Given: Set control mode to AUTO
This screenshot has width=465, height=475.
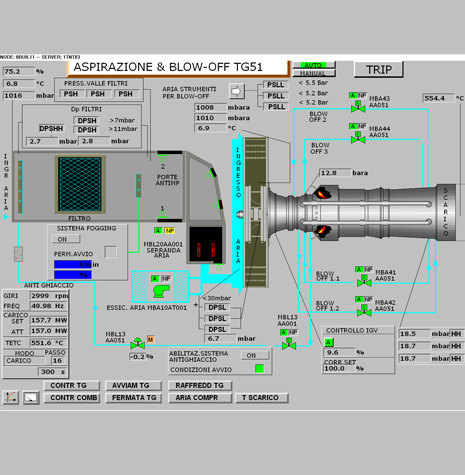Looking at the screenshot, I should coord(314,65).
